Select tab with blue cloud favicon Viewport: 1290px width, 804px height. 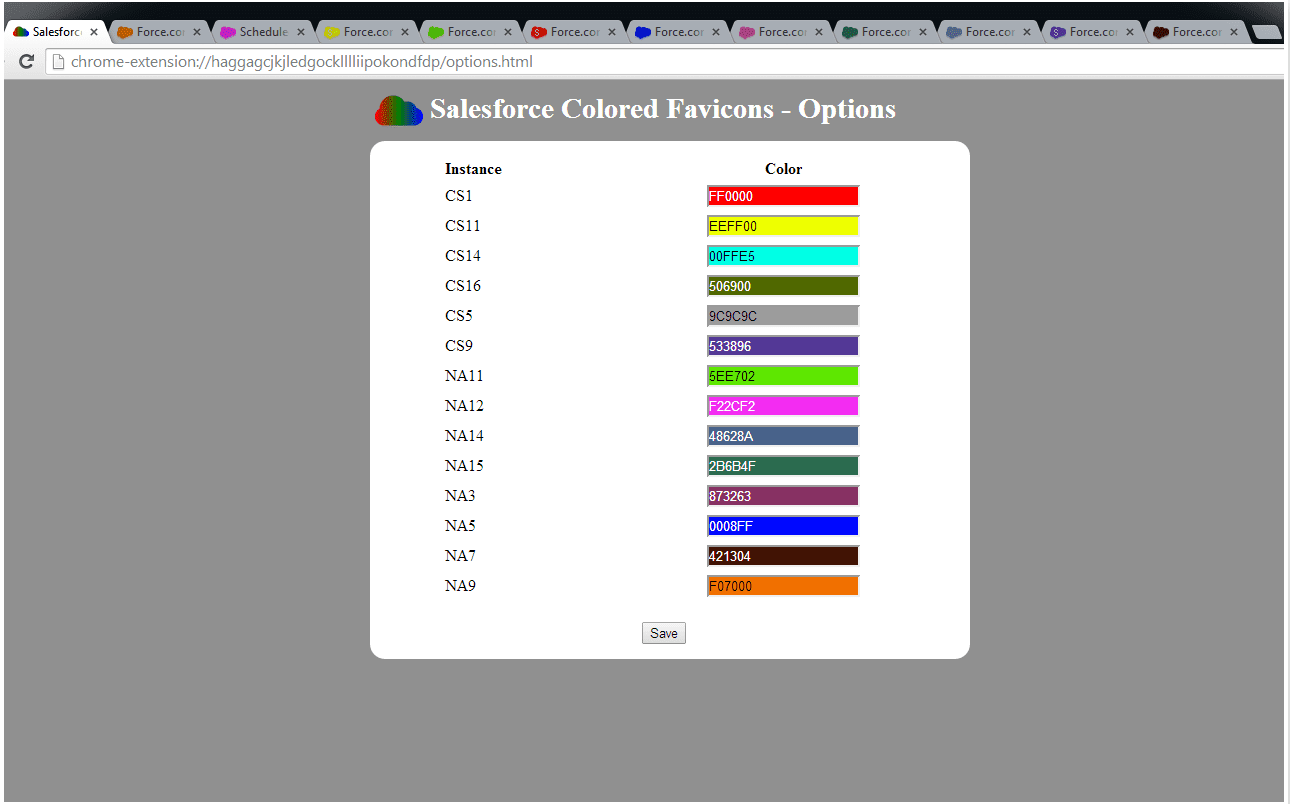677,32
